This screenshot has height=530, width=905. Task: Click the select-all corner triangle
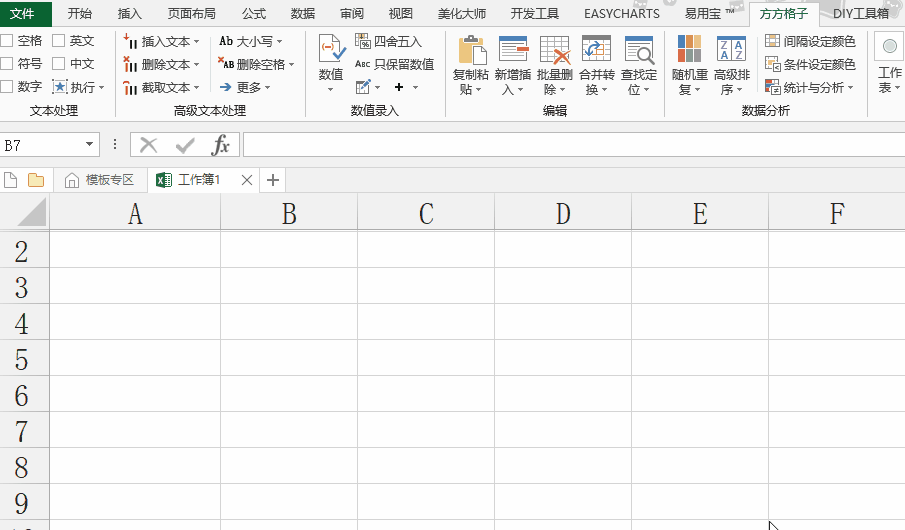coord(32,212)
